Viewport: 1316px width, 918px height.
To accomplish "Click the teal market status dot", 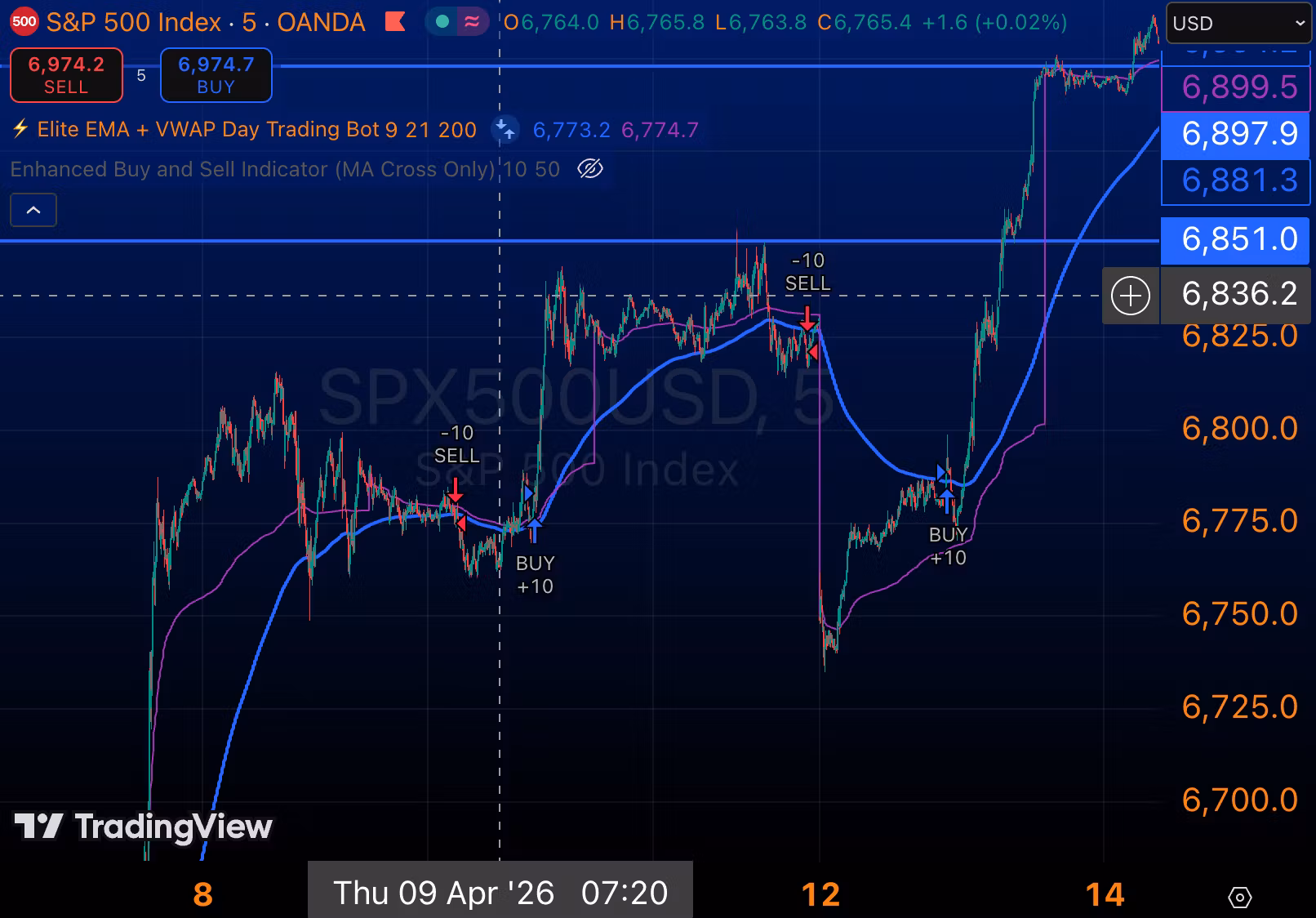I will pyautogui.click(x=442, y=22).
